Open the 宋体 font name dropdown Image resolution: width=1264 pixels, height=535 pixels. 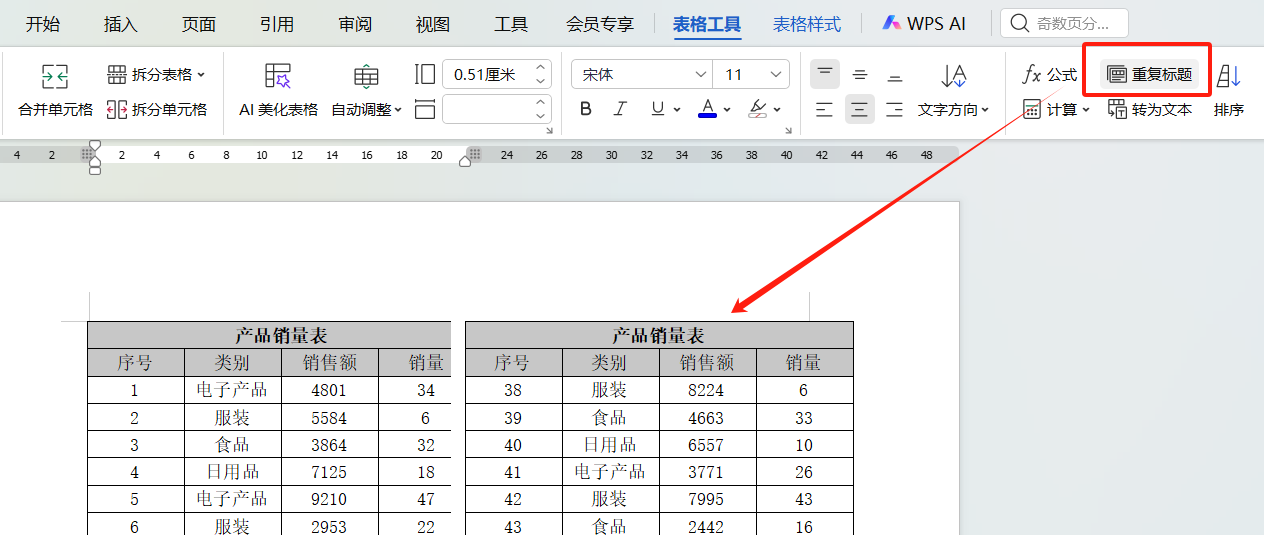point(700,75)
